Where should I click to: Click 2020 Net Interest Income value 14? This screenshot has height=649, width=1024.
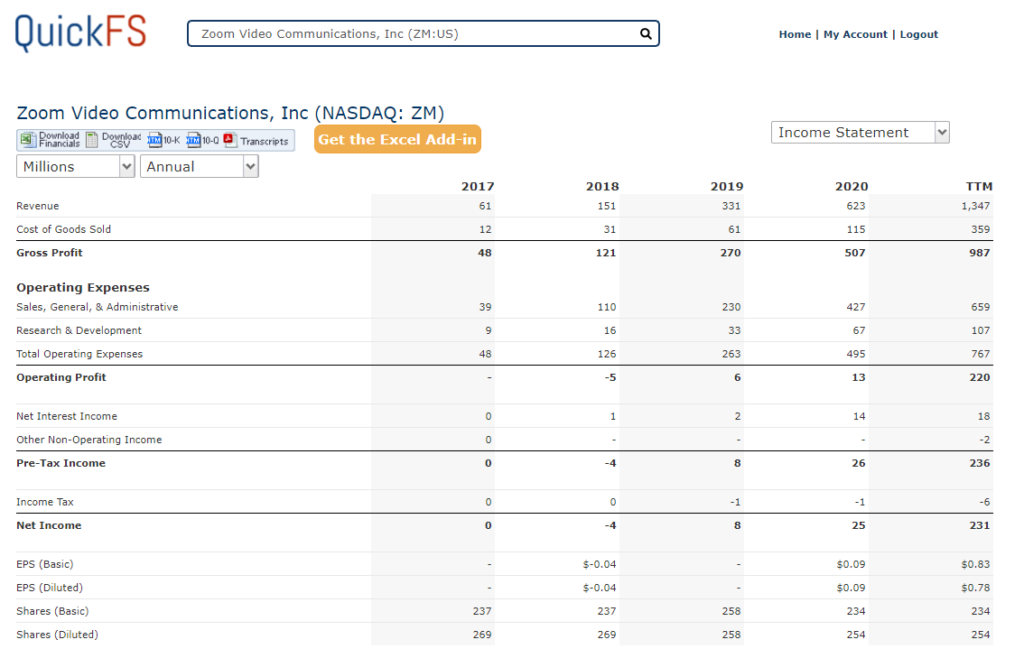pos(859,417)
